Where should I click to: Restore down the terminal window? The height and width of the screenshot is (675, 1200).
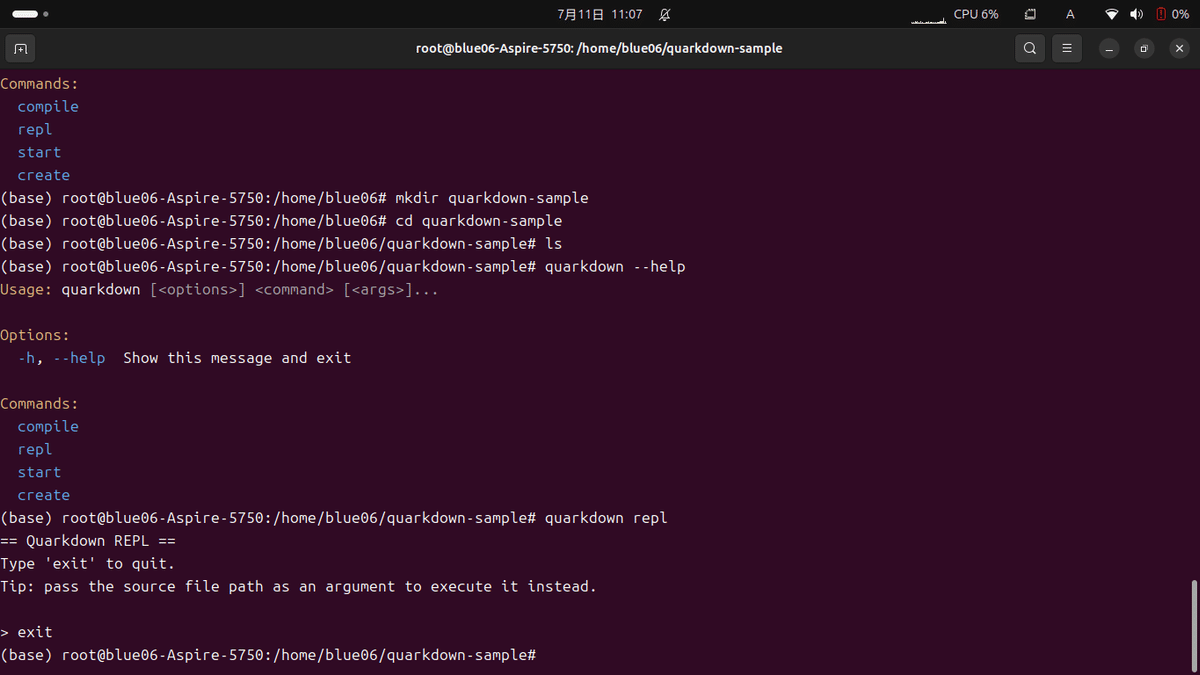pyautogui.click(x=1144, y=47)
